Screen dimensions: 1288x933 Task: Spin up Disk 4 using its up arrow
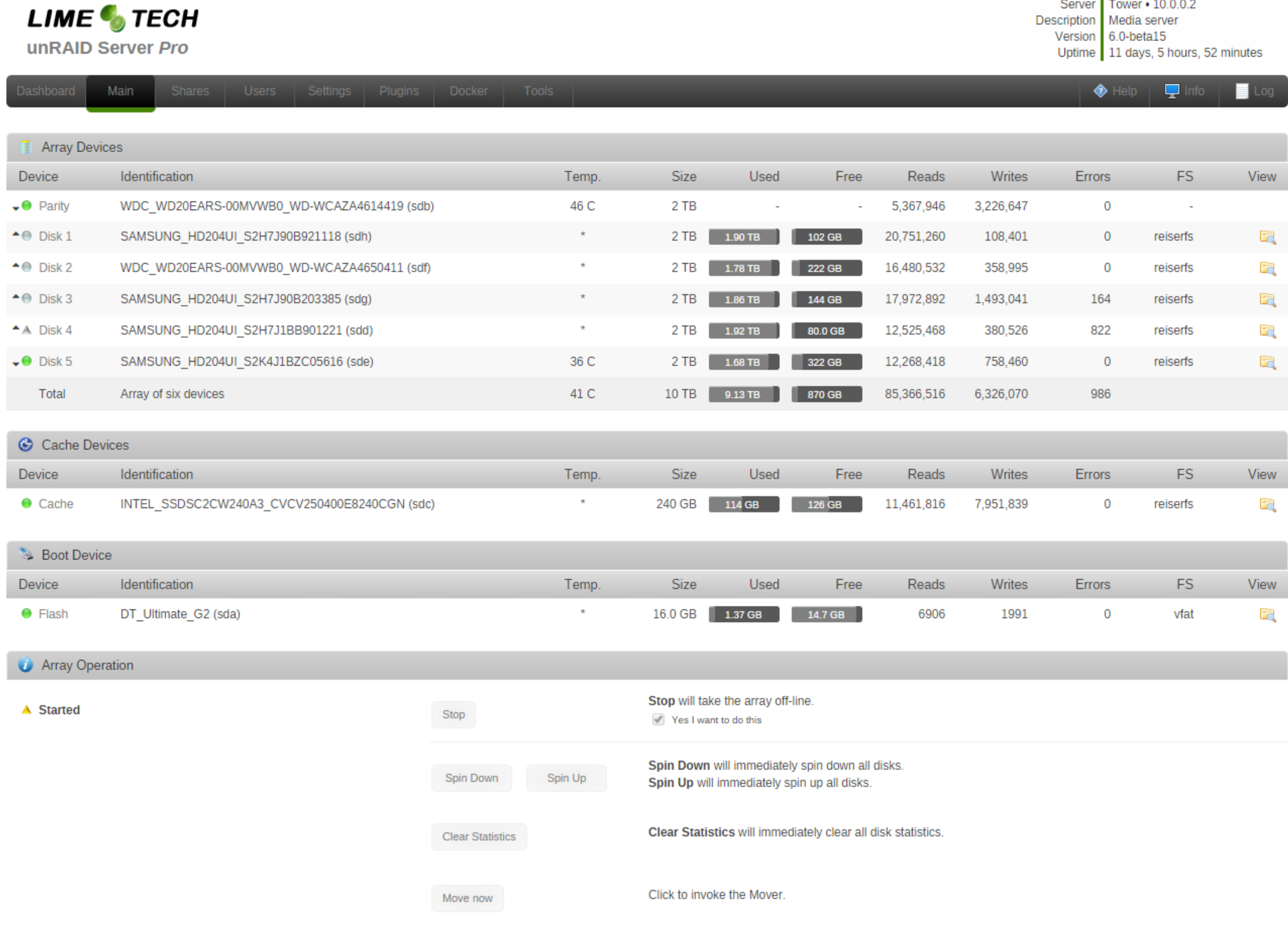[x=15, y=327]
